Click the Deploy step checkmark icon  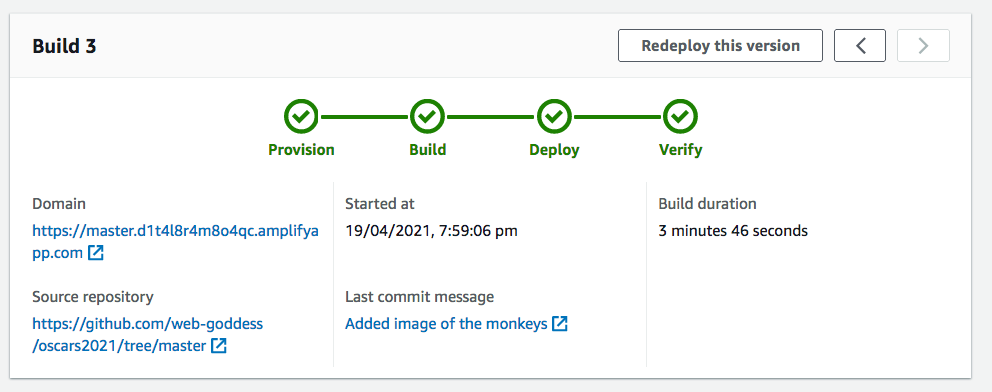554,117
